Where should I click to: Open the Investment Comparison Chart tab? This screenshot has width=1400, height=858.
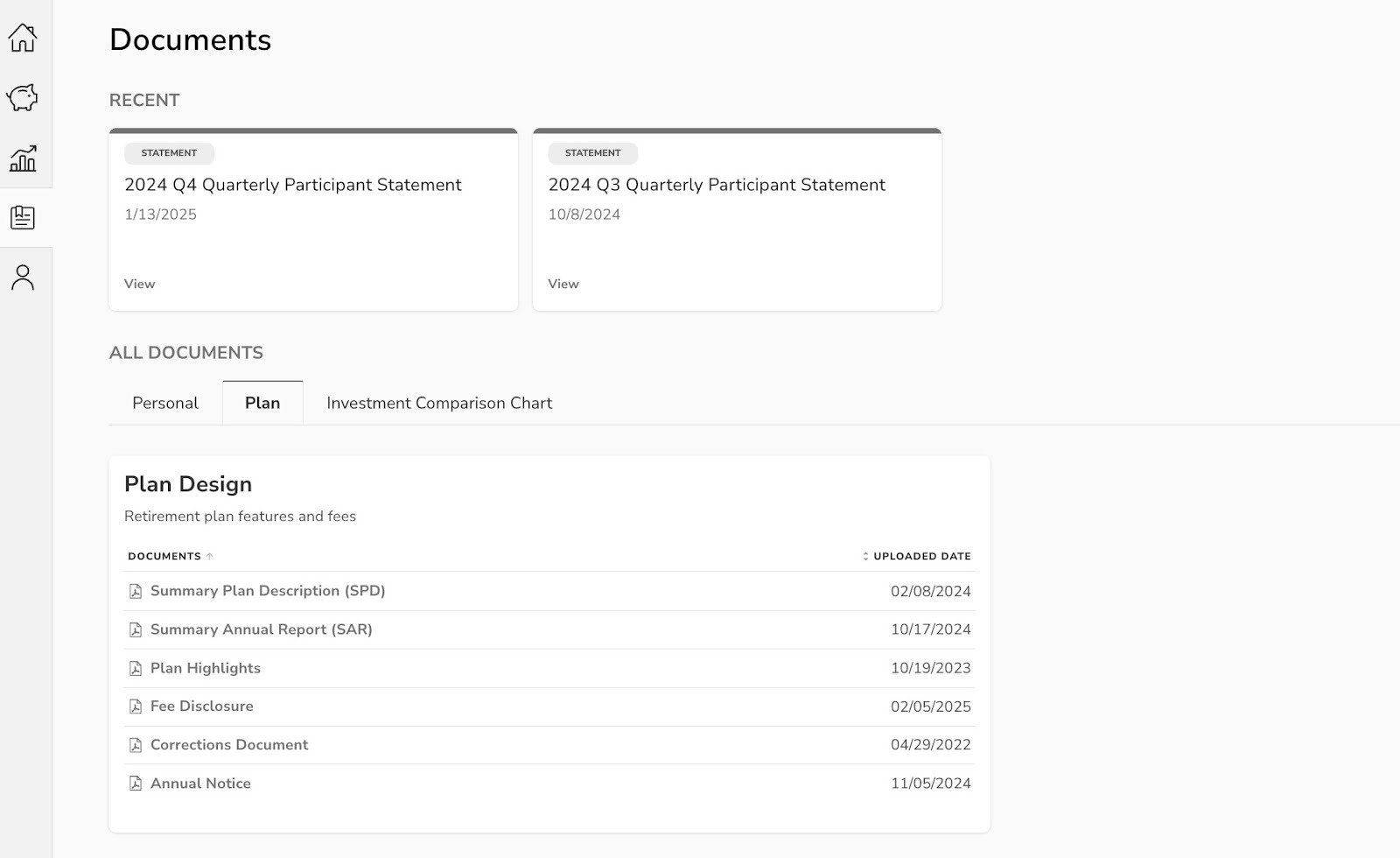pyautogui.click(x=439, y=403)
